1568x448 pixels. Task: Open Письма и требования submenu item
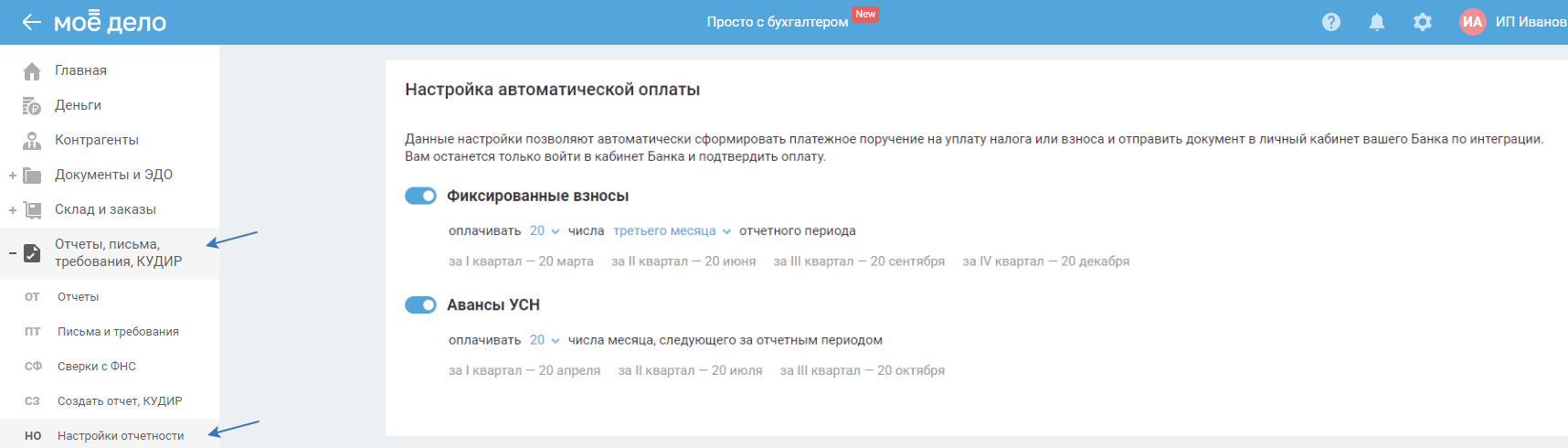point(118,332)
